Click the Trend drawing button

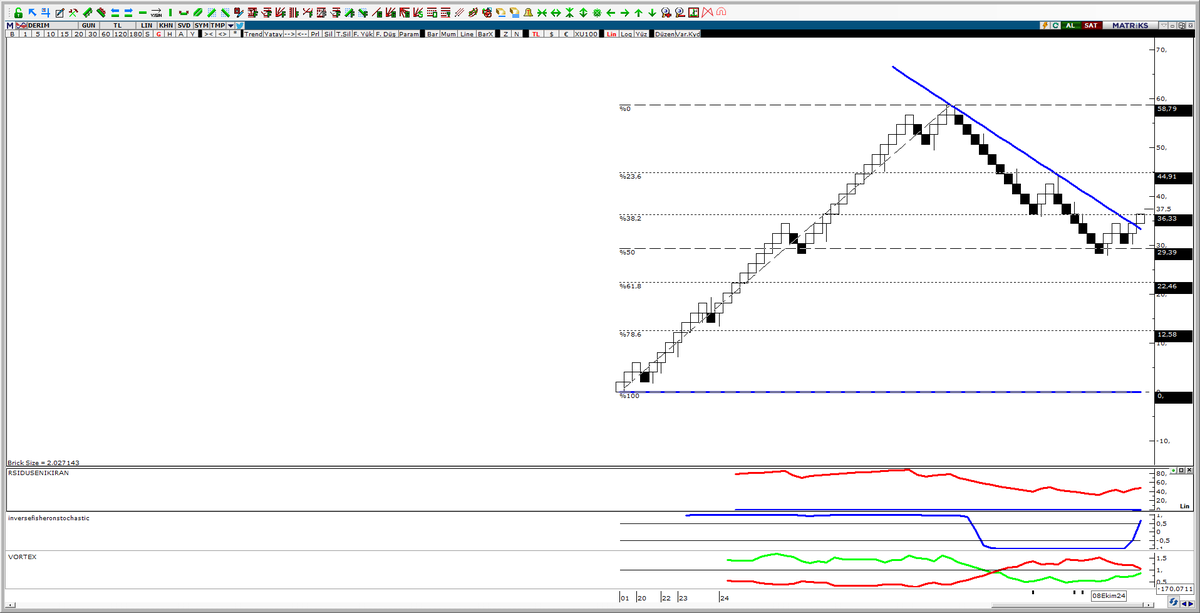pyautogui.click(x=253, y=34)
